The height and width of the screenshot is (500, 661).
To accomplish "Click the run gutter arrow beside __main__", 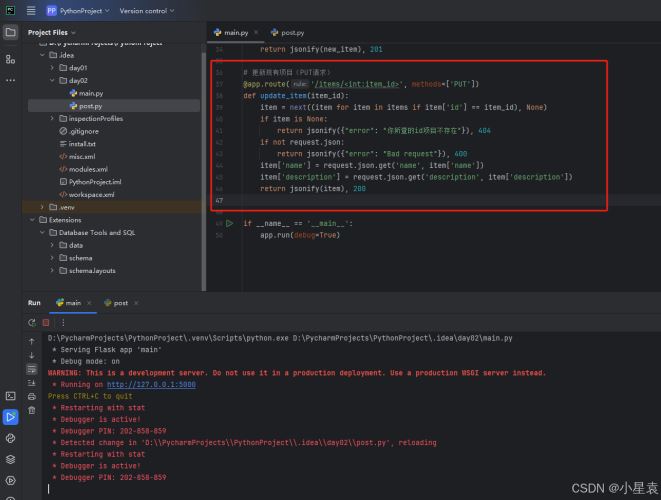I will (x=230, y=223).
